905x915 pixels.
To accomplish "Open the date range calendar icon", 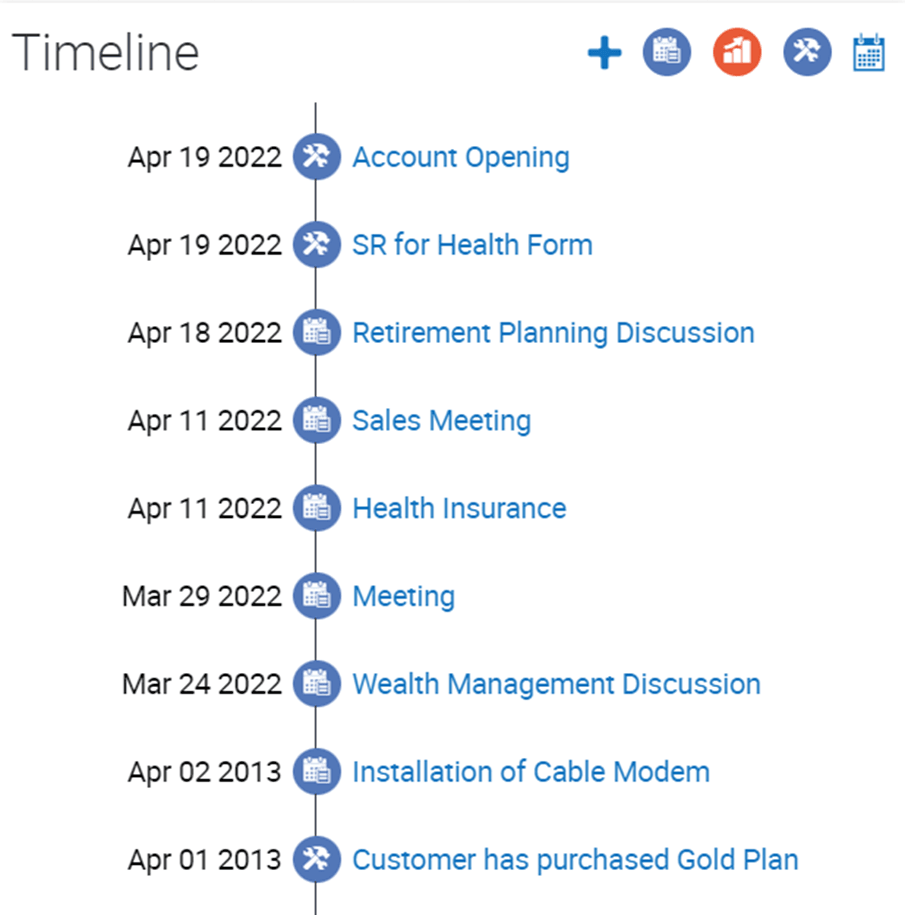I will coord(869,51).
